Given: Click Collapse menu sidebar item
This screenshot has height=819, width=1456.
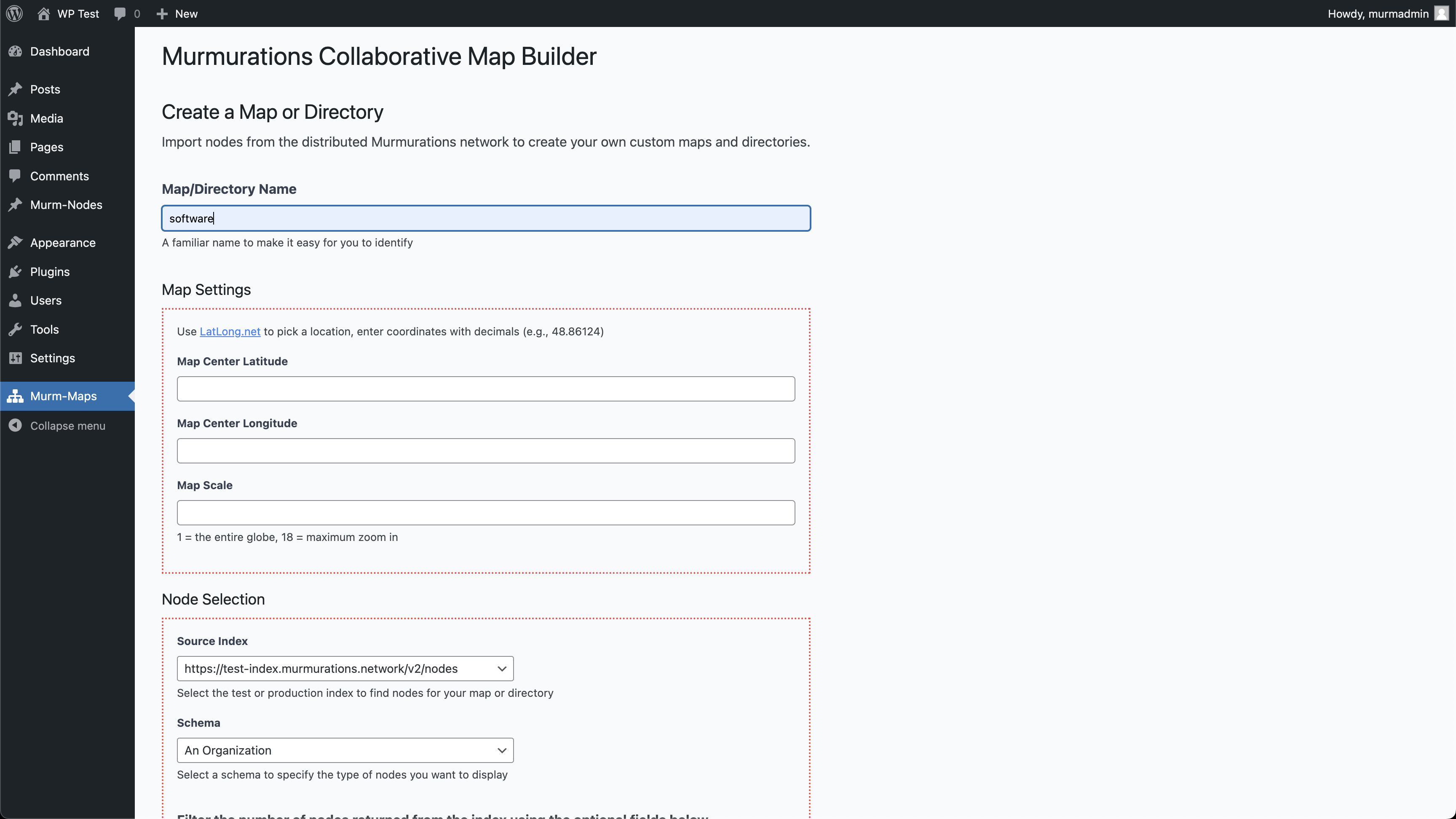Looking at the screenshot, I should (67, 426).
